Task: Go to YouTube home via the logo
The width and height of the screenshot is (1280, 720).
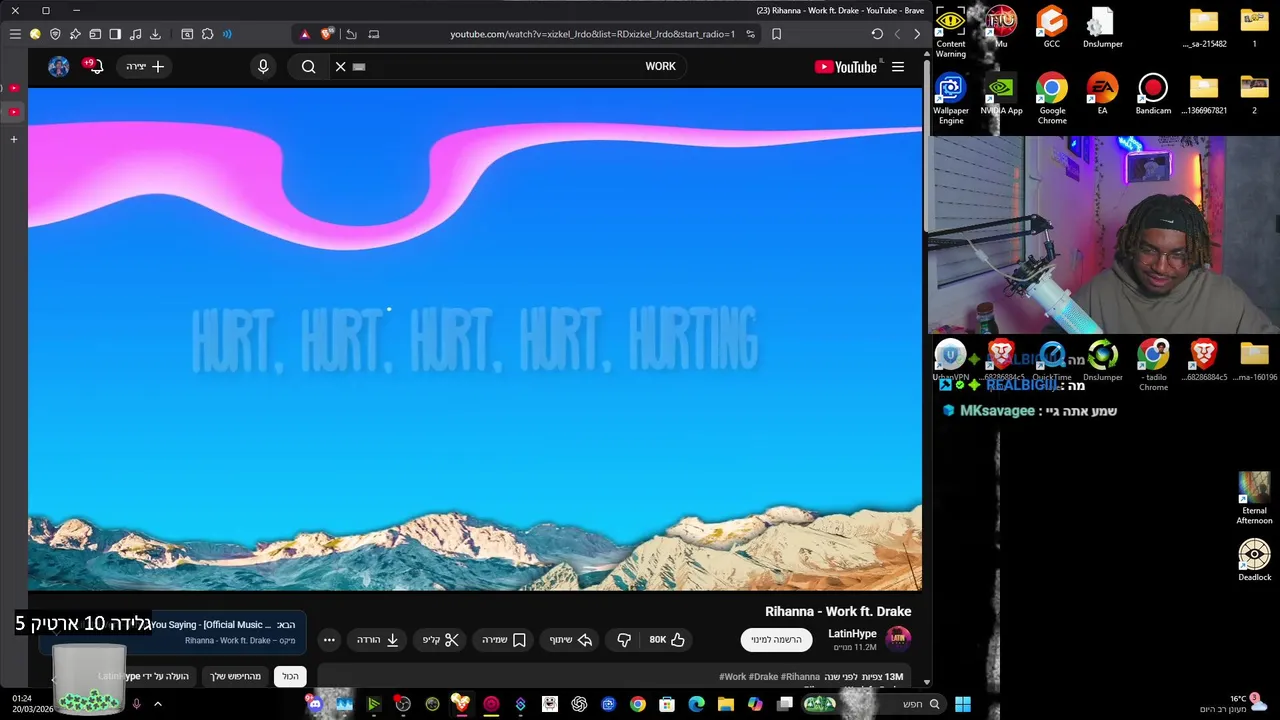Action: [x=846, y=67]
